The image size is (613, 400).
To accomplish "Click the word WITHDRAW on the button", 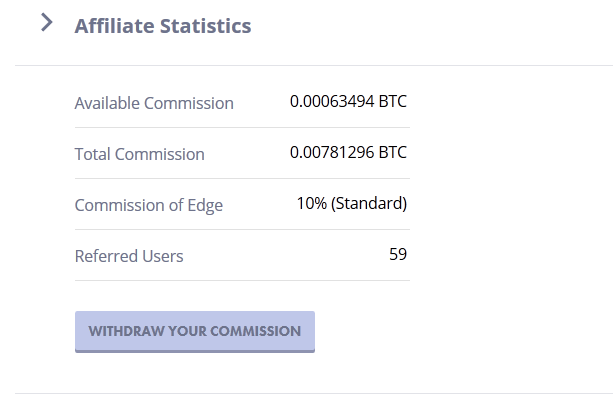I will pyautogui.click(x=125, y=331).
